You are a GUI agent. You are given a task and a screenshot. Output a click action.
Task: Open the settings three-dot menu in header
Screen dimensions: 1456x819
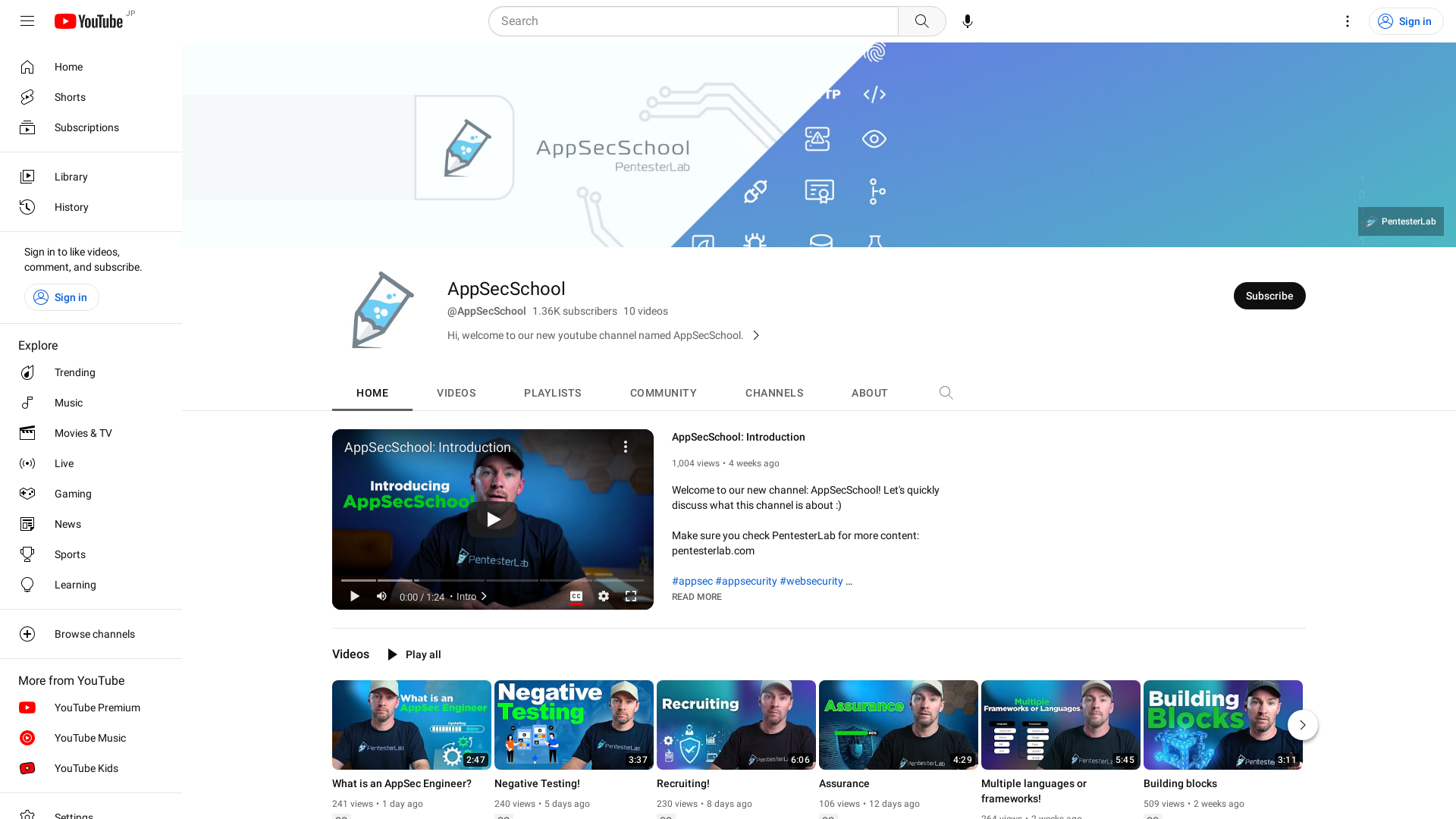[1348, 21]
